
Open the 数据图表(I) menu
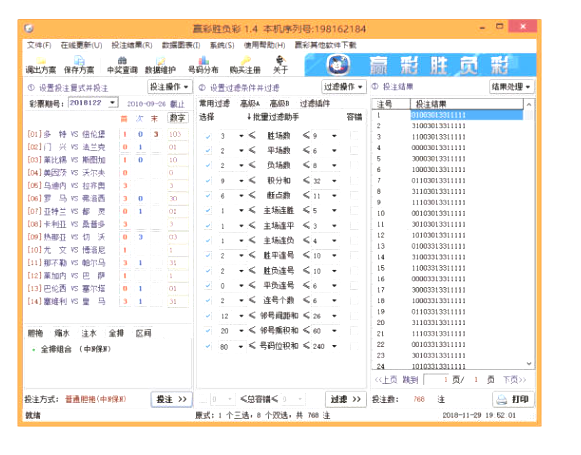[x=181, y=45]
